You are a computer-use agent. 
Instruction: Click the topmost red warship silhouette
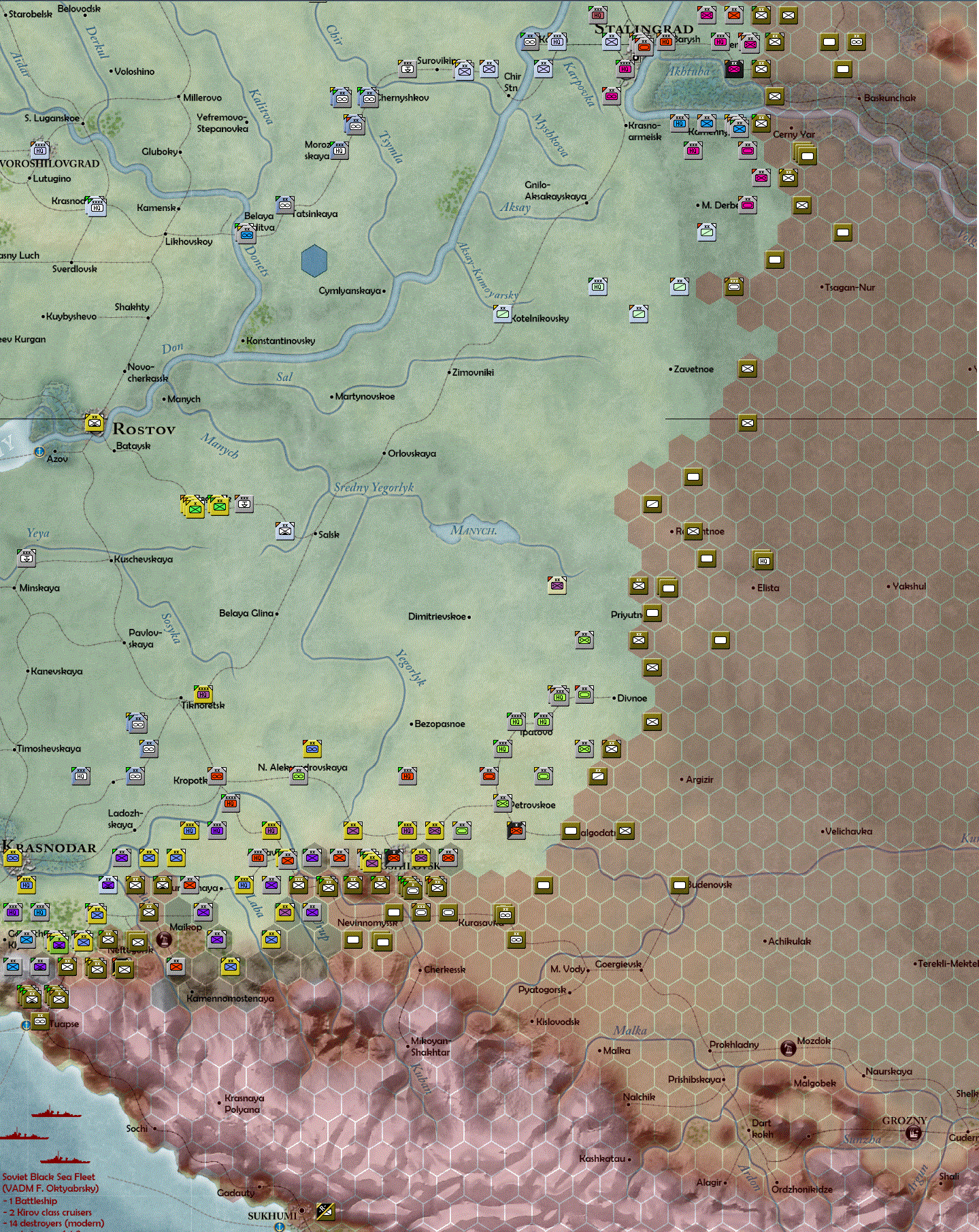56,1112
